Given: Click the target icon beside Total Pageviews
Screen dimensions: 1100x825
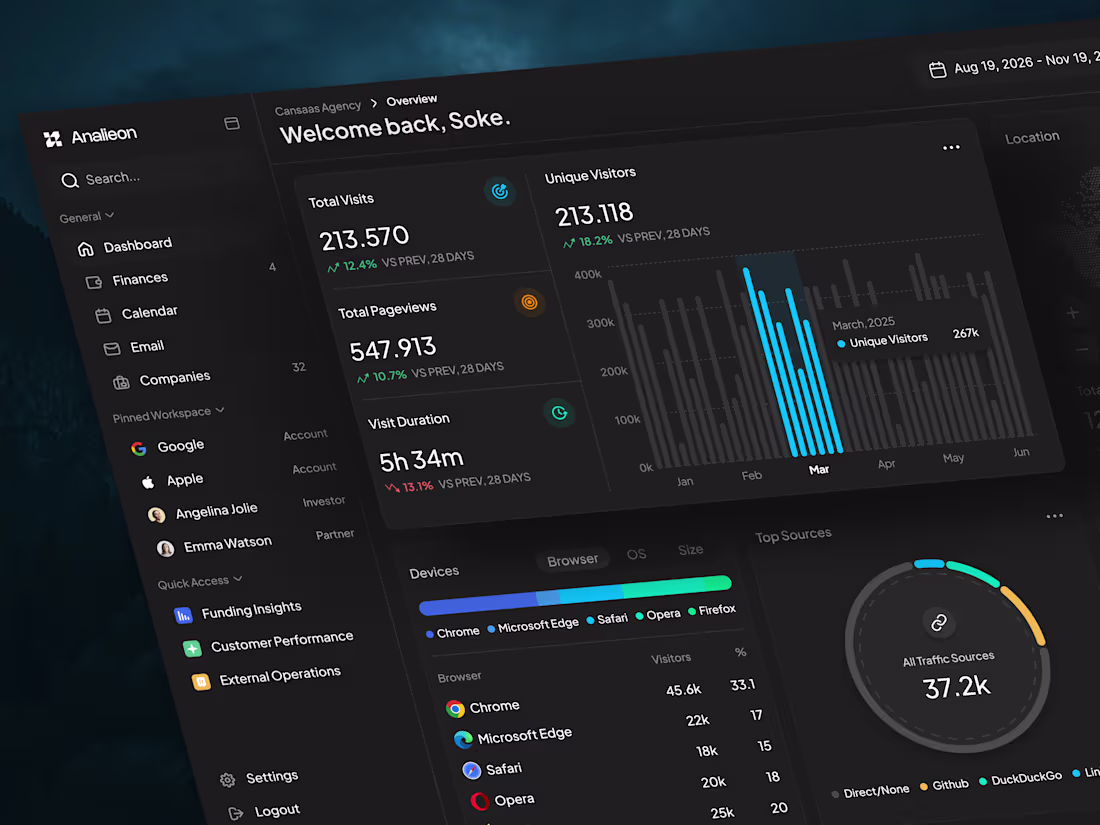Looking at the screenshot, I should point(529,302).
